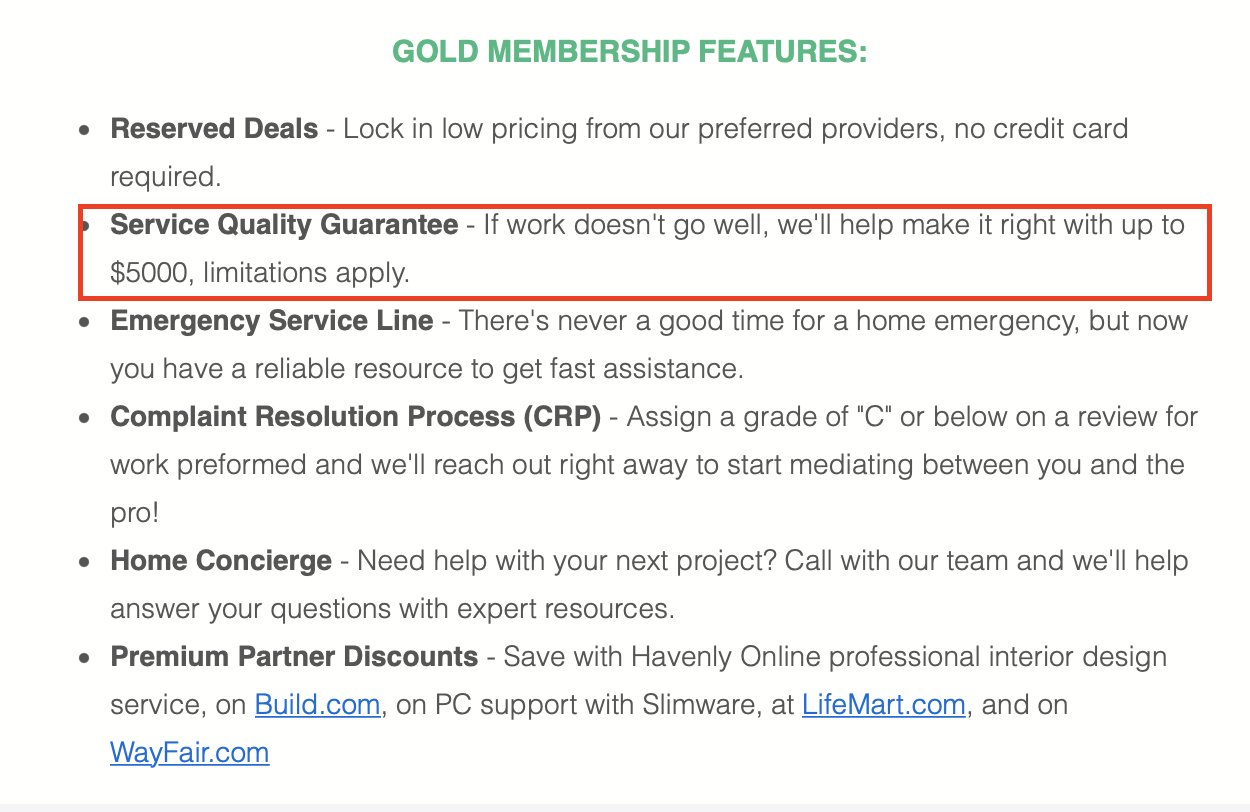Click the Complaint Resolution Process (CRP) title

(355, 417)
